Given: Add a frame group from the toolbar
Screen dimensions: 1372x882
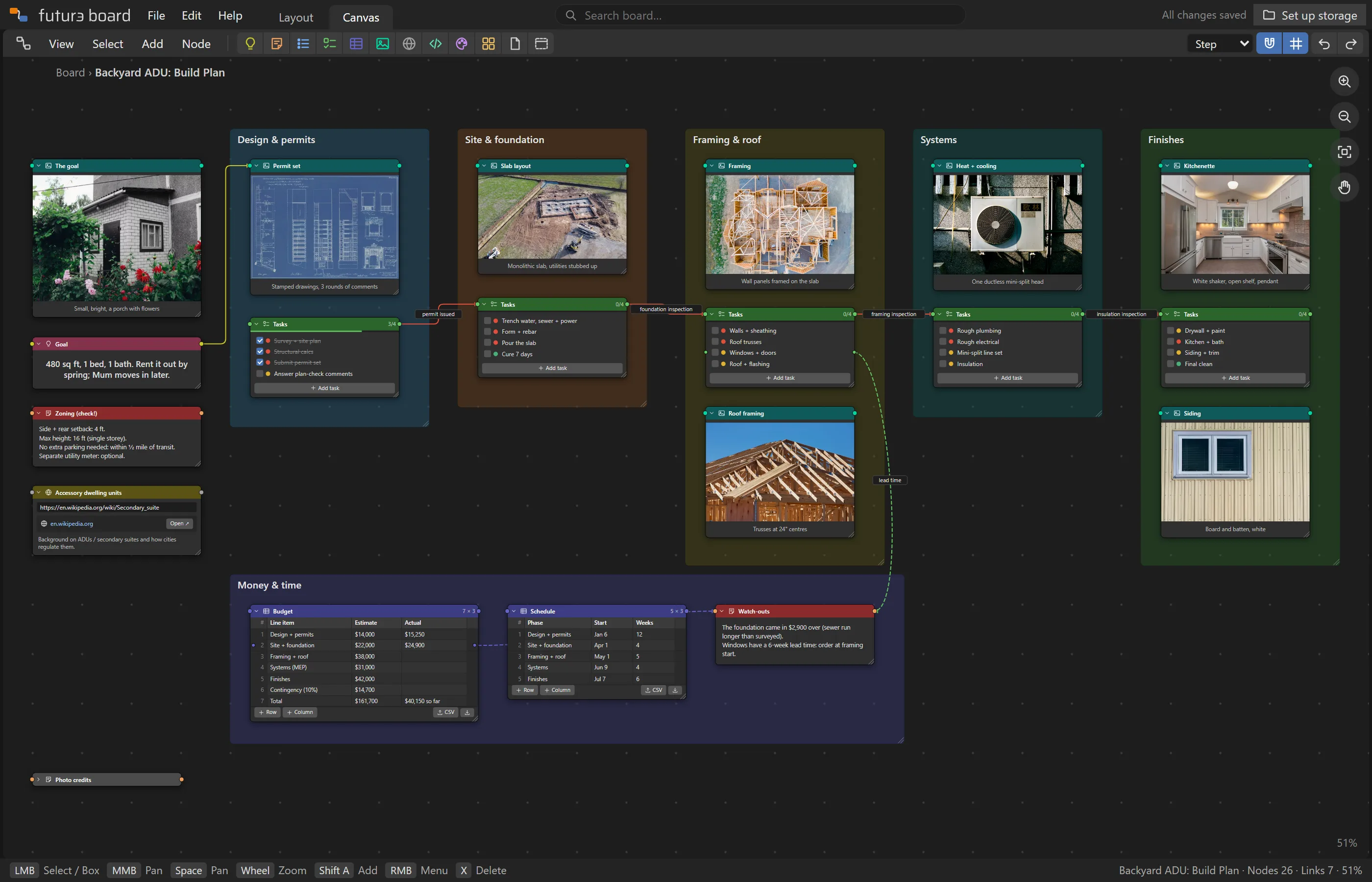Looking at the screenshot, I should (541, 44).
